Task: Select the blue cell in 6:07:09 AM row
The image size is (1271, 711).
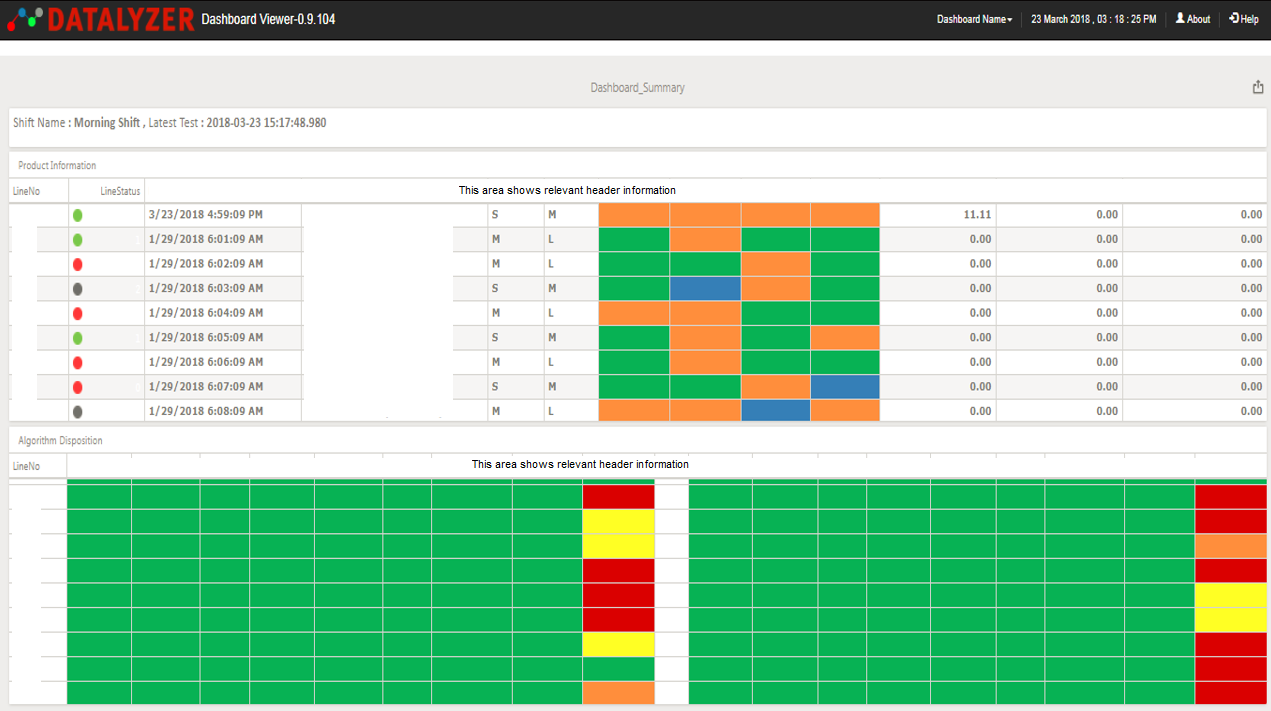Action: pos(845,386)
